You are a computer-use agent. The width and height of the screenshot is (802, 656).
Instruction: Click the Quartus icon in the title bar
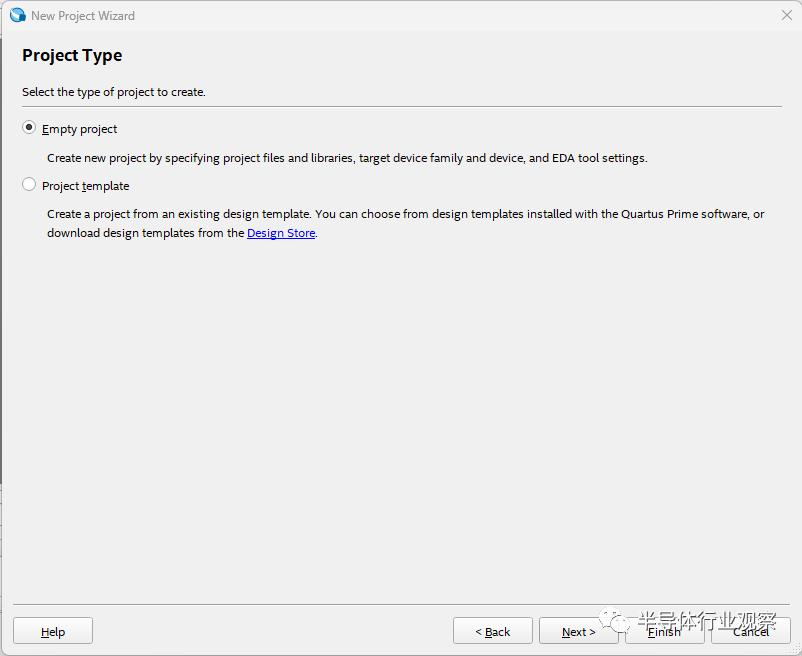17,15
